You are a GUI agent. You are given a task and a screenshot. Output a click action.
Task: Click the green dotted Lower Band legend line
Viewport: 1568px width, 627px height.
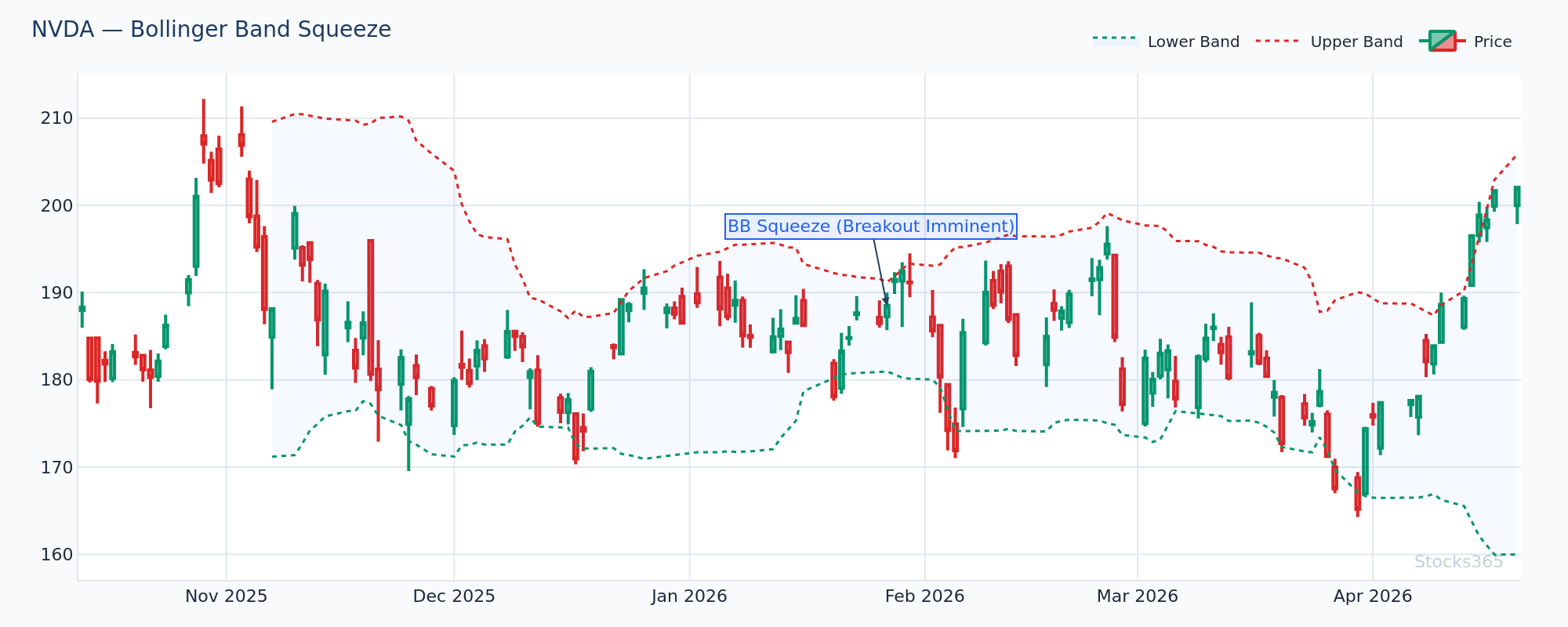[x=1116, y=38]
